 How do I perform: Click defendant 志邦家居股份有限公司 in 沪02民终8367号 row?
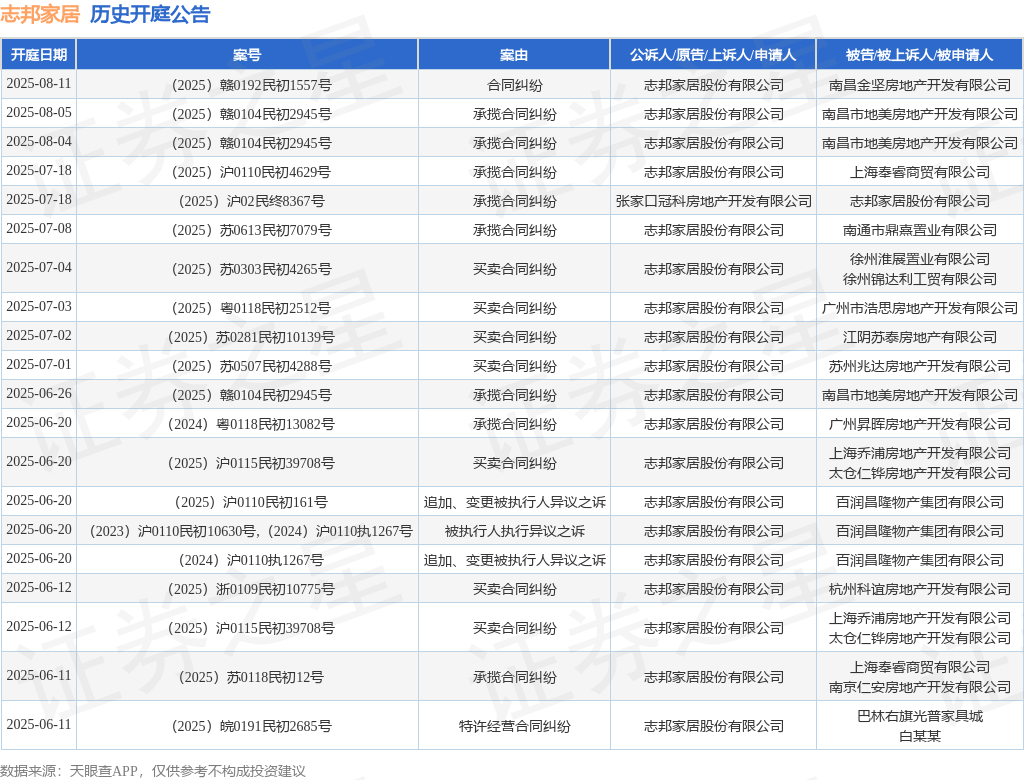coord(920,201)
